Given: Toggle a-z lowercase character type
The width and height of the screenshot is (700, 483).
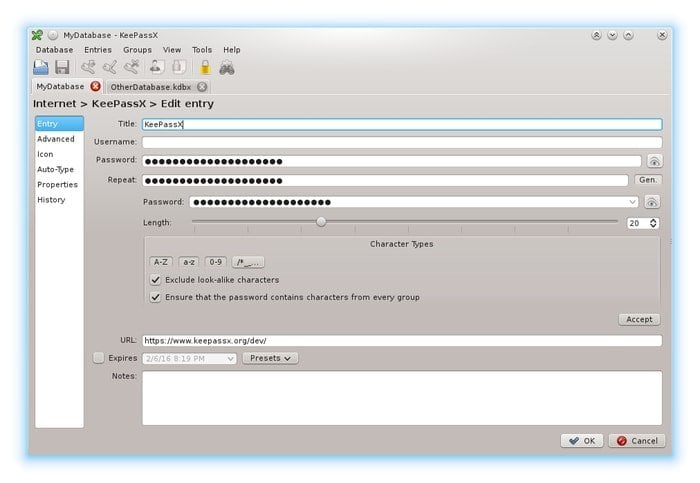Looking at the screenshot, I should [189, 262].
